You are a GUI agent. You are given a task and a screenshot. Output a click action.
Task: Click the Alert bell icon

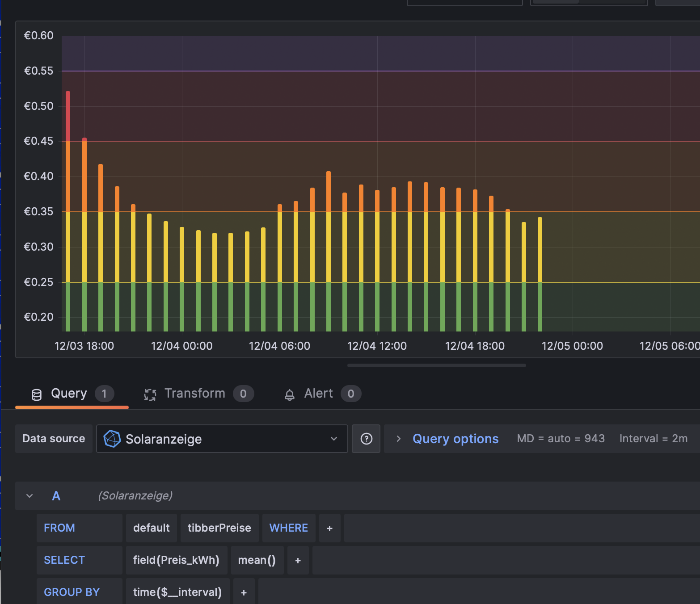click(x=290, y=394)
